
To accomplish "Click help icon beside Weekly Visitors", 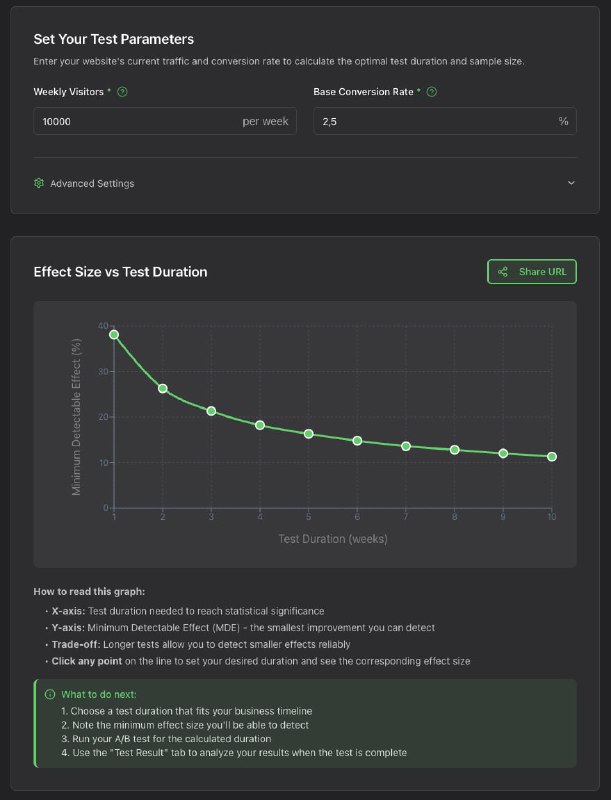I will tap(122, 92).
